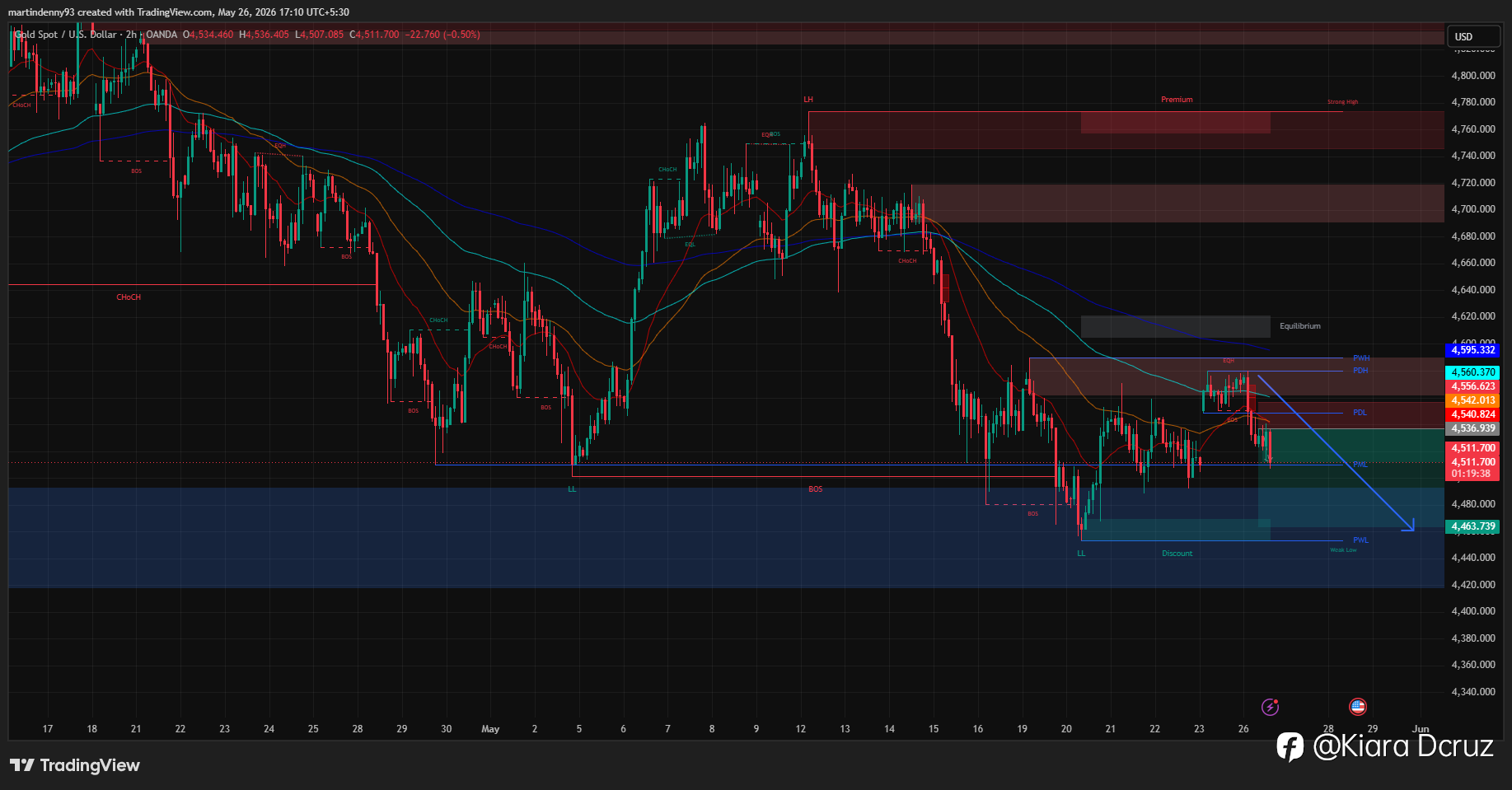
Task: Click the green 4,463.739 target price label
Action: [1473, 526]
